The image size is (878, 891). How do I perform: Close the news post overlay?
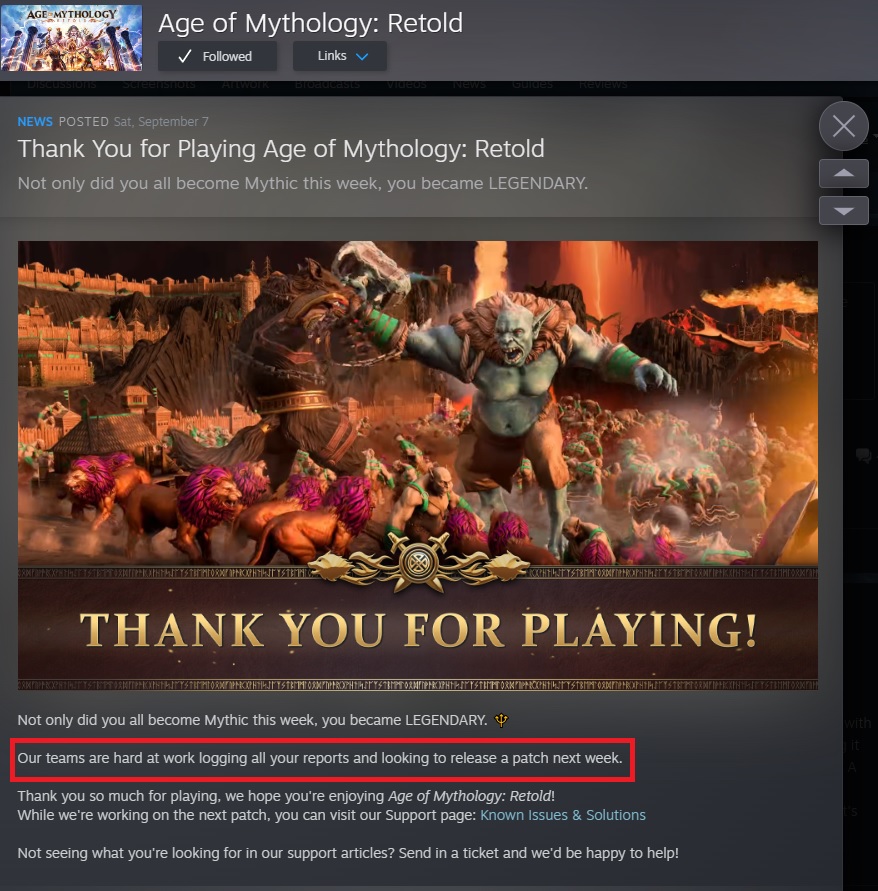coord(843,126)
